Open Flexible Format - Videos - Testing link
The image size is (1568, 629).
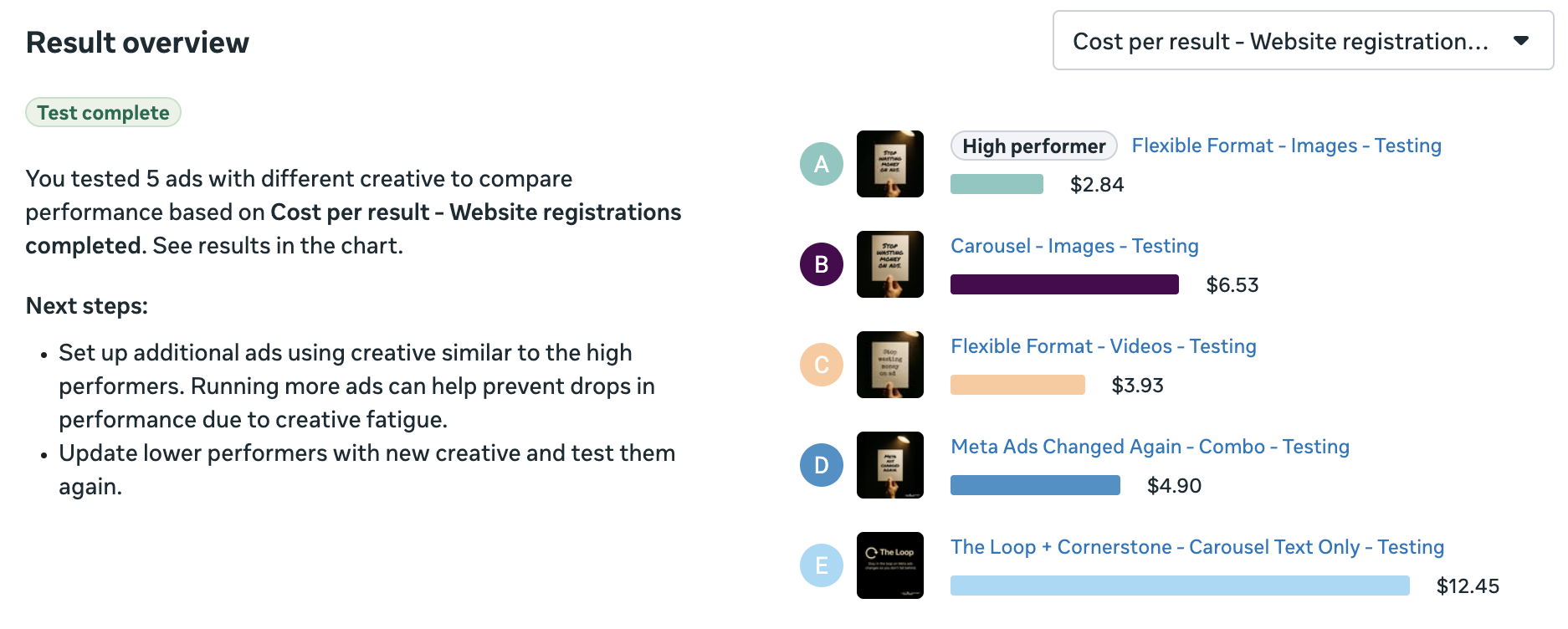click(1103, 346)
